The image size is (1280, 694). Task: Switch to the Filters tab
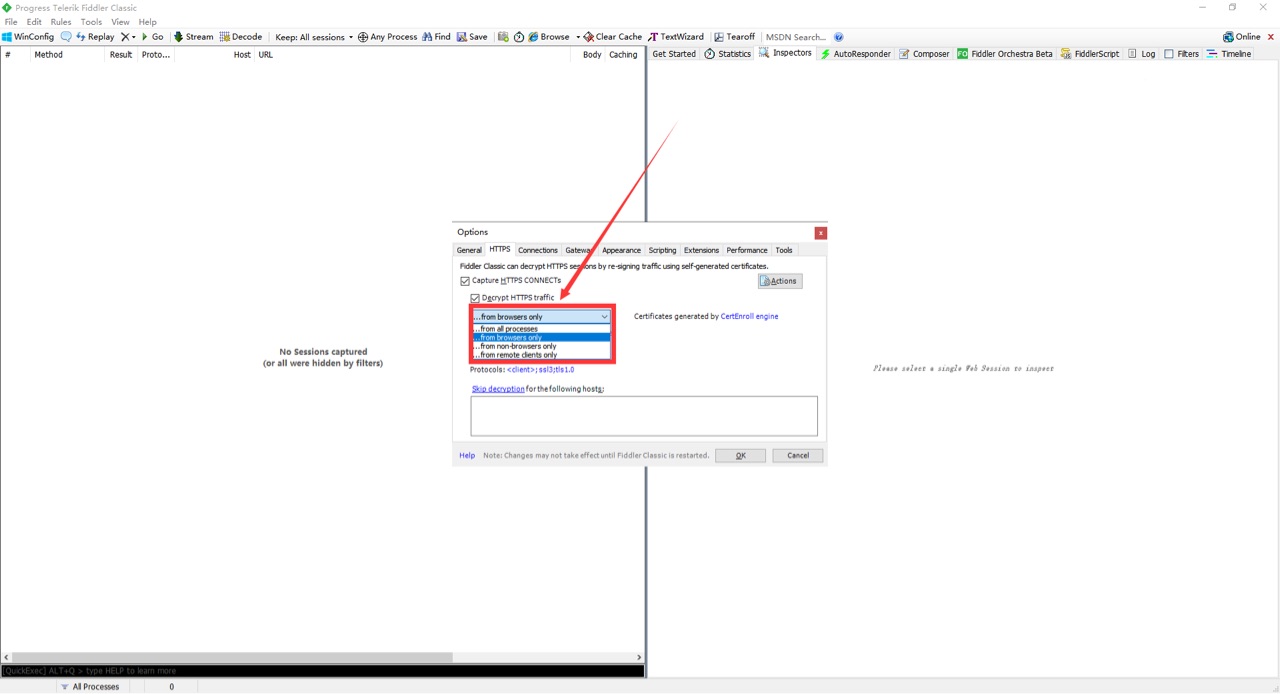point(1181,54)
